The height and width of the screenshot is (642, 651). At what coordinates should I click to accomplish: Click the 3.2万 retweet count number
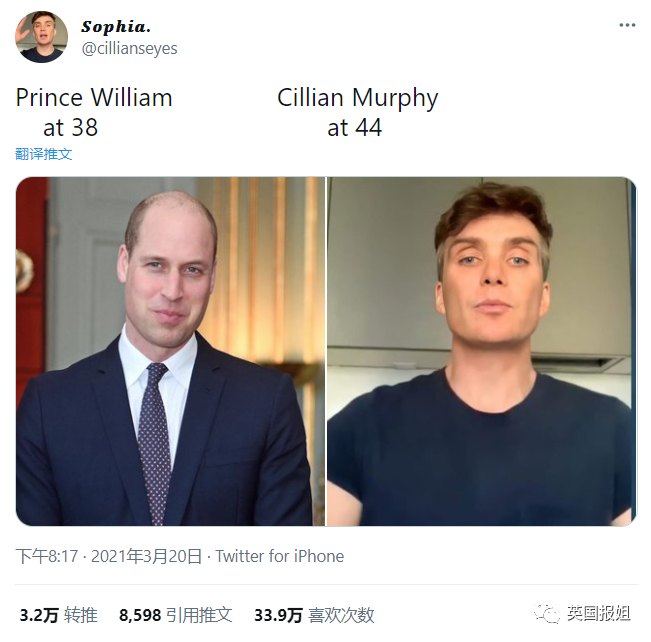tap(39, 615)
